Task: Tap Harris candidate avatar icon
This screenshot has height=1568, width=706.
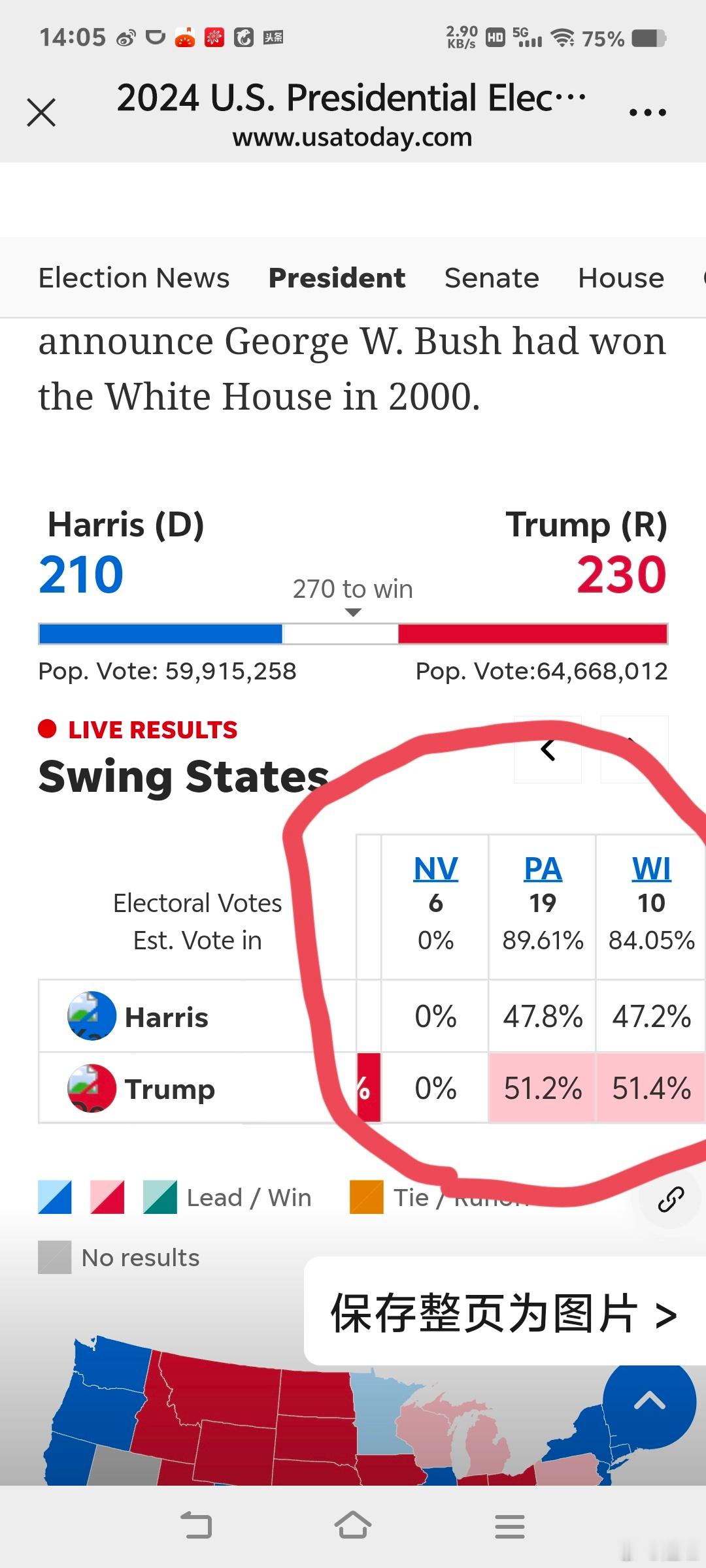Action: coord(92,1016)
